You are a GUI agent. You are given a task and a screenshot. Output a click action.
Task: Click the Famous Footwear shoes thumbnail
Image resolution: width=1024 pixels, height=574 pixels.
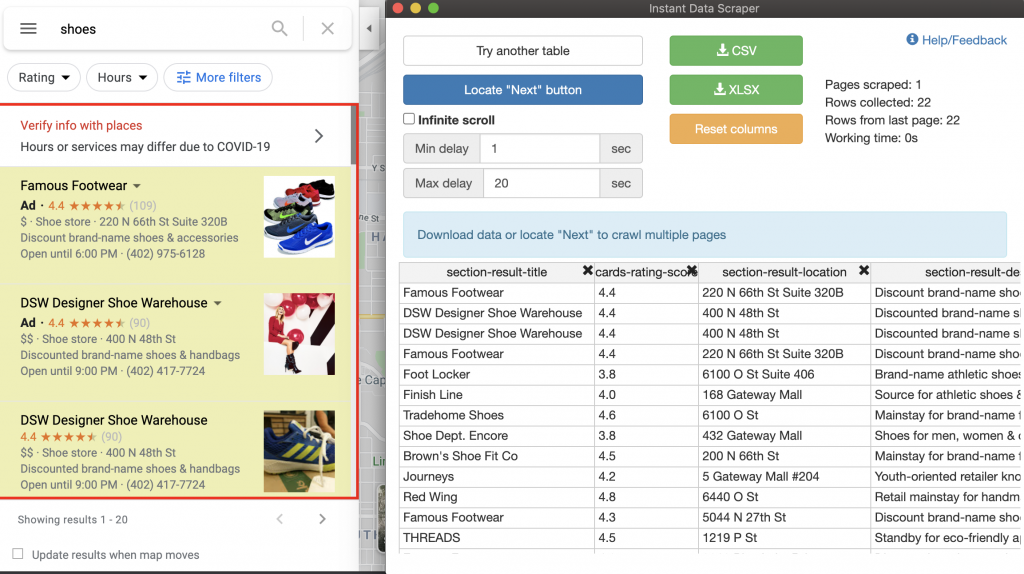(299, 216)
